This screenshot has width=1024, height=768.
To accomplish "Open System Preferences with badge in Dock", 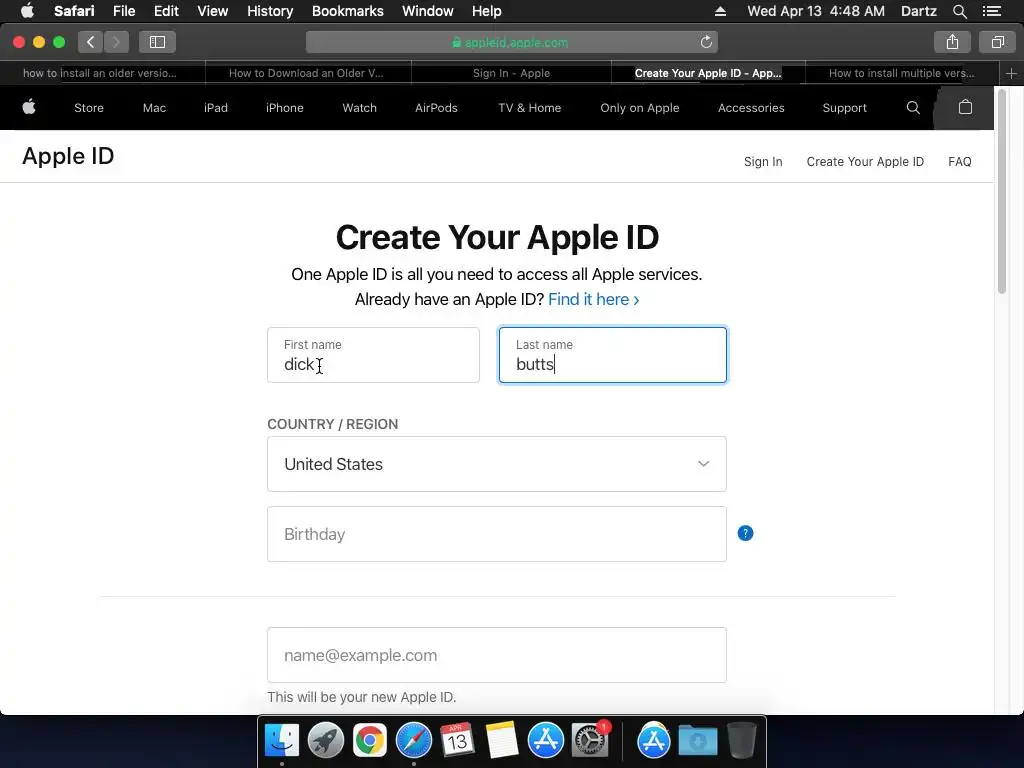I will pos(590,740).
